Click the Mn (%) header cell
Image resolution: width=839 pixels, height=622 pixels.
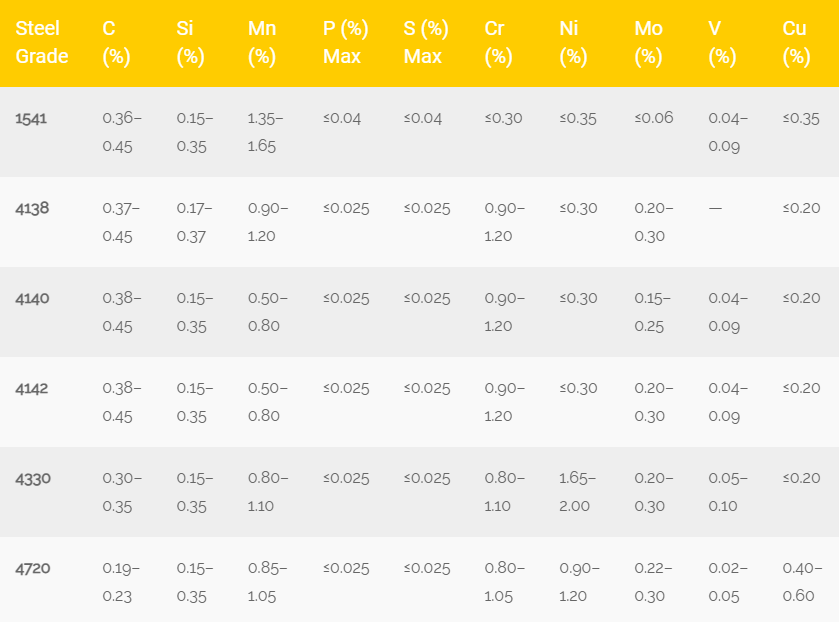pyautogui.click(x=262, y=42)
